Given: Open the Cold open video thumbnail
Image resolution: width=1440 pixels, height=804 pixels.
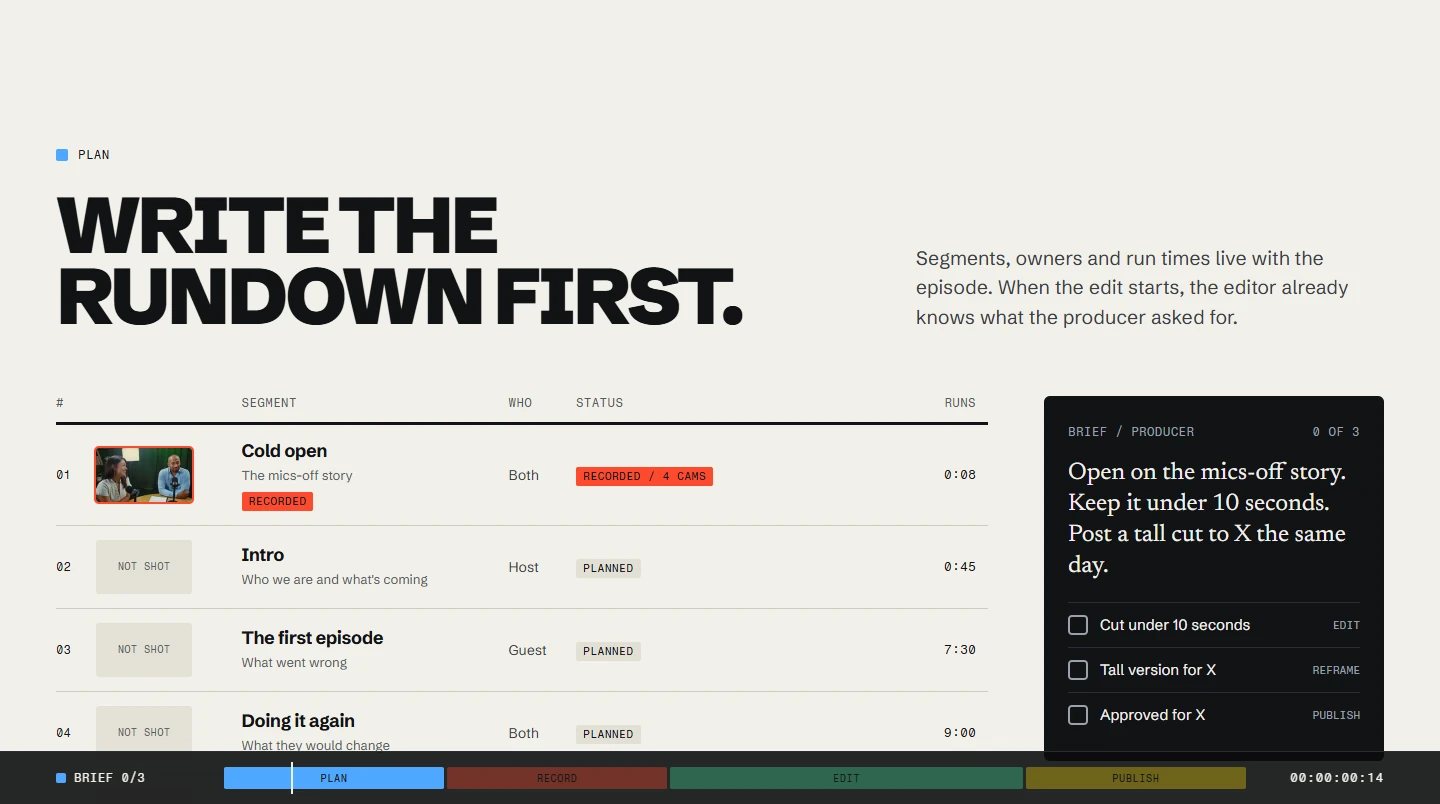Looking at the screenshot, I should pyautogui.click(x=144, y=475).
